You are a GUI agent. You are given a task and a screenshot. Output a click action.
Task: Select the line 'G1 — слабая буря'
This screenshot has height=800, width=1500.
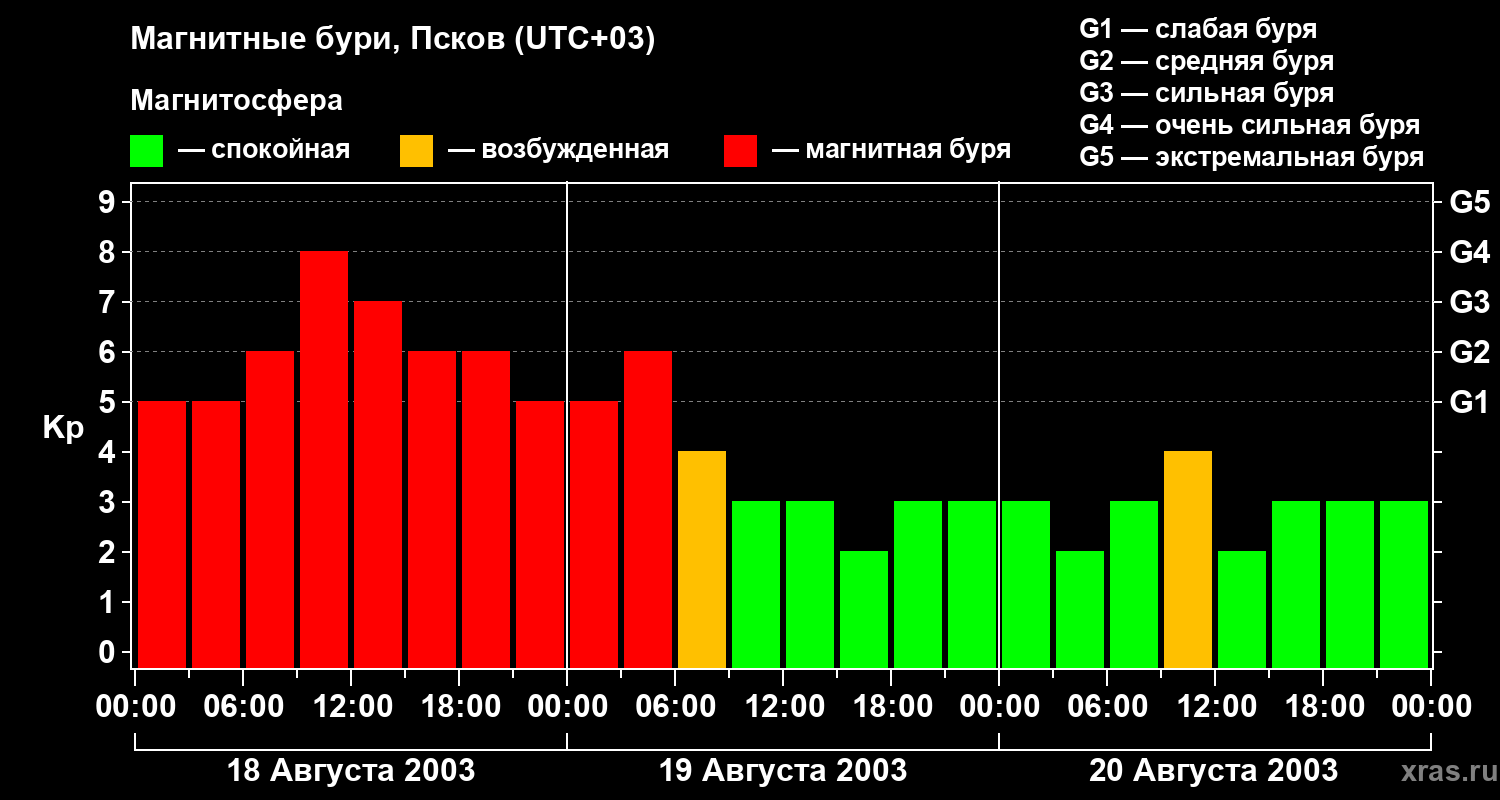pos(1198,29)
